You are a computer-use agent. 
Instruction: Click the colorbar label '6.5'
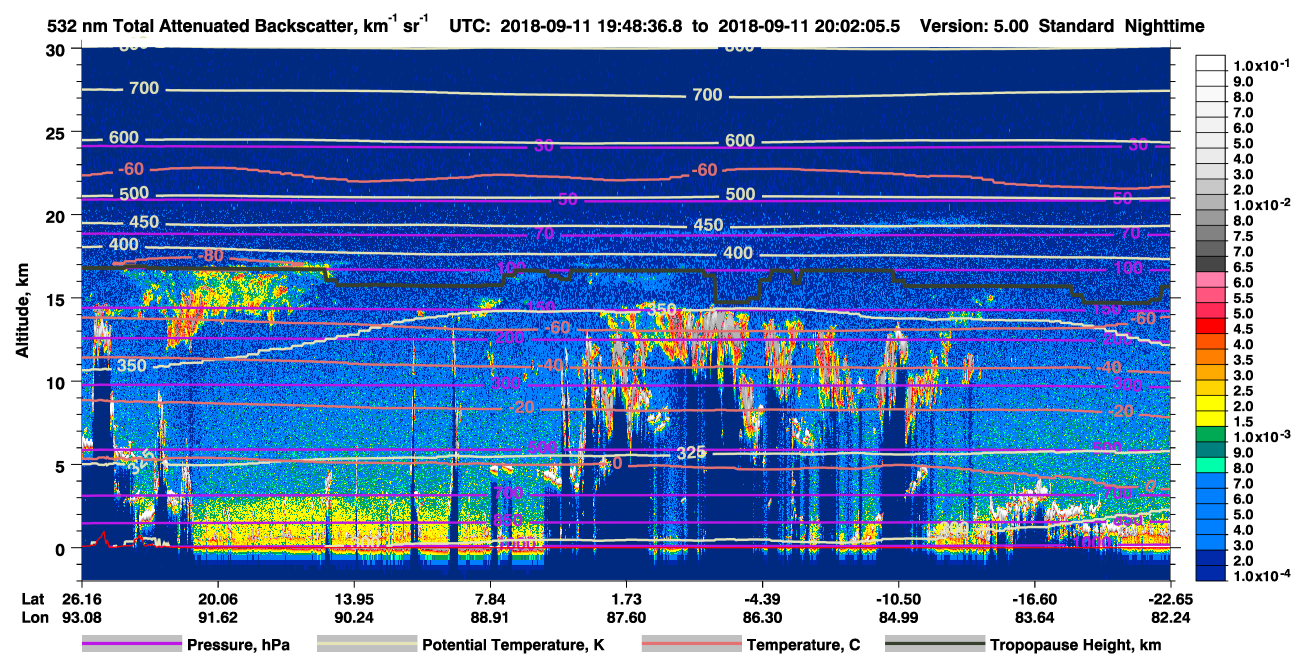click(x=1242, y=267)
